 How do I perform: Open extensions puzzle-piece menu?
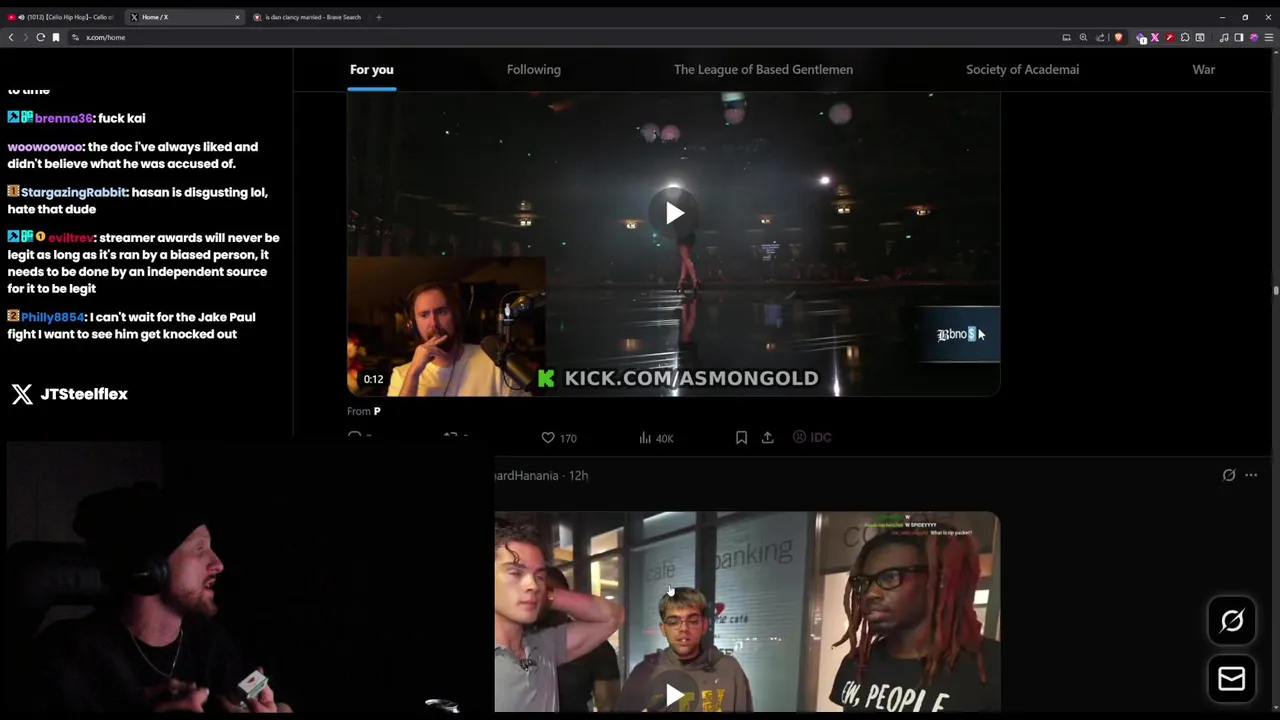tap(1185, 37)
